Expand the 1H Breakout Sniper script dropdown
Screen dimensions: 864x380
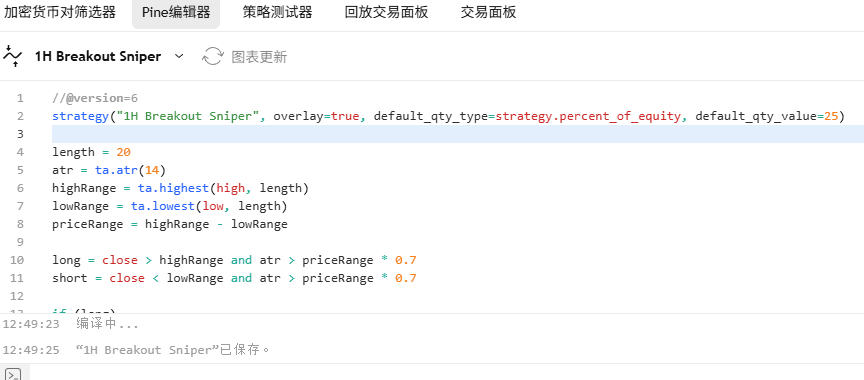179,56
